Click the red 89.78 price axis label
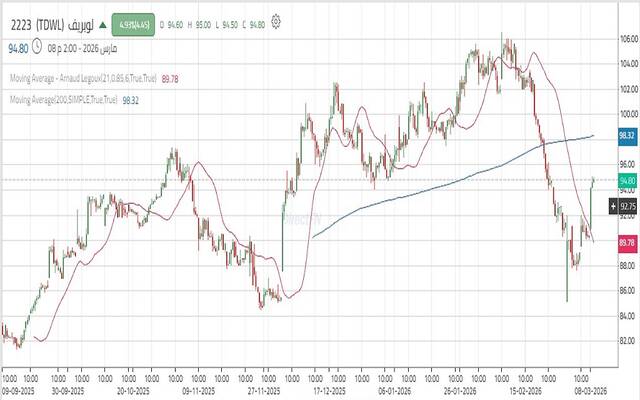Image resolution: width=640 pixels, height=400 pixels. (x=628, y=241)
